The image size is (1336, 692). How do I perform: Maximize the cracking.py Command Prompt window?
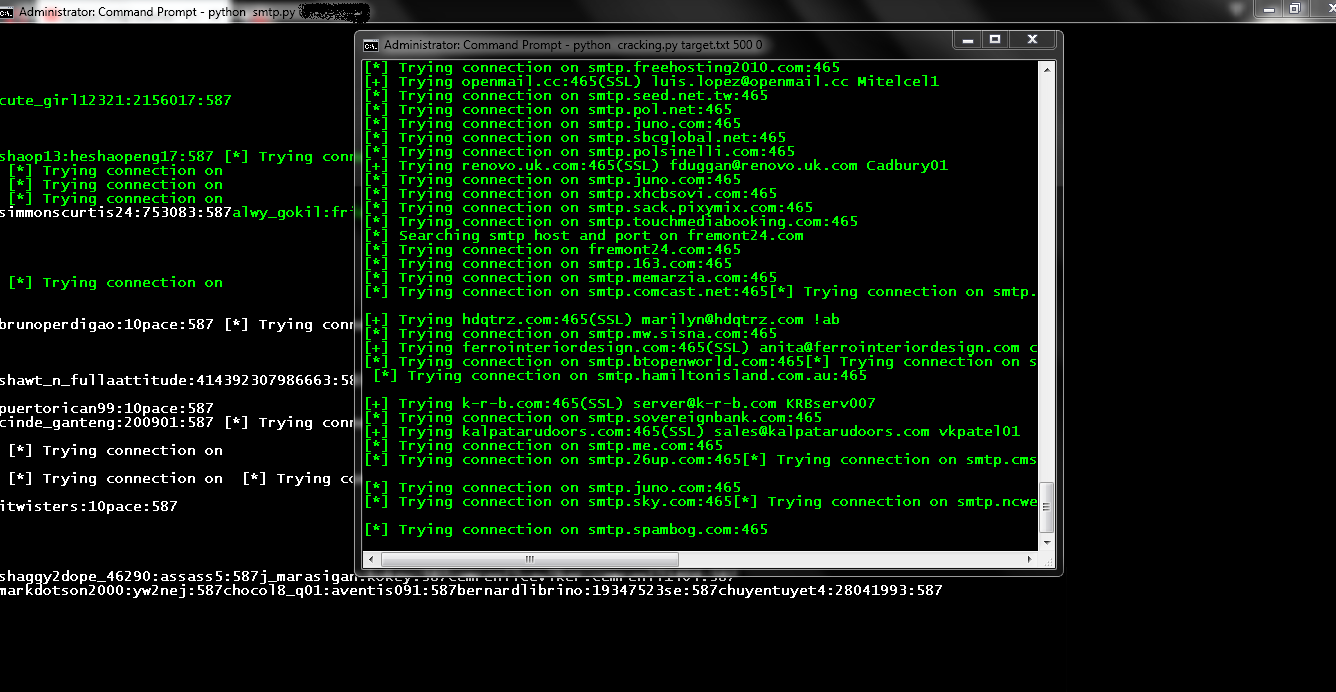994,41
